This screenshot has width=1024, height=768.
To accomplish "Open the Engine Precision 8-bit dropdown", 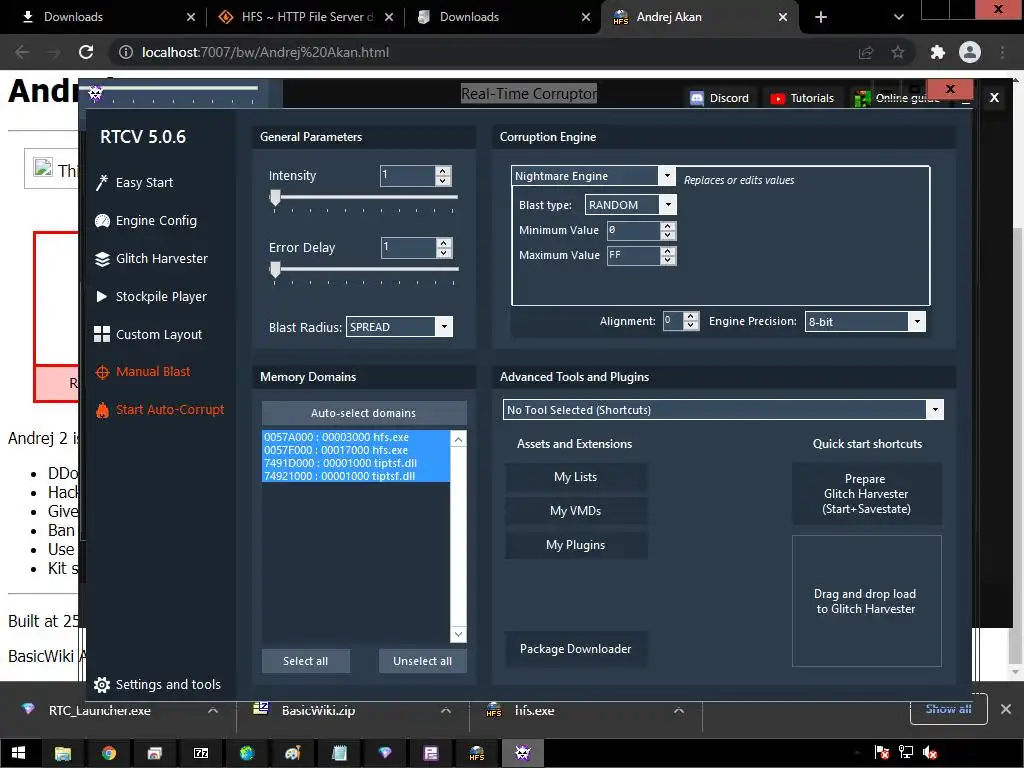I will point(917,321).
